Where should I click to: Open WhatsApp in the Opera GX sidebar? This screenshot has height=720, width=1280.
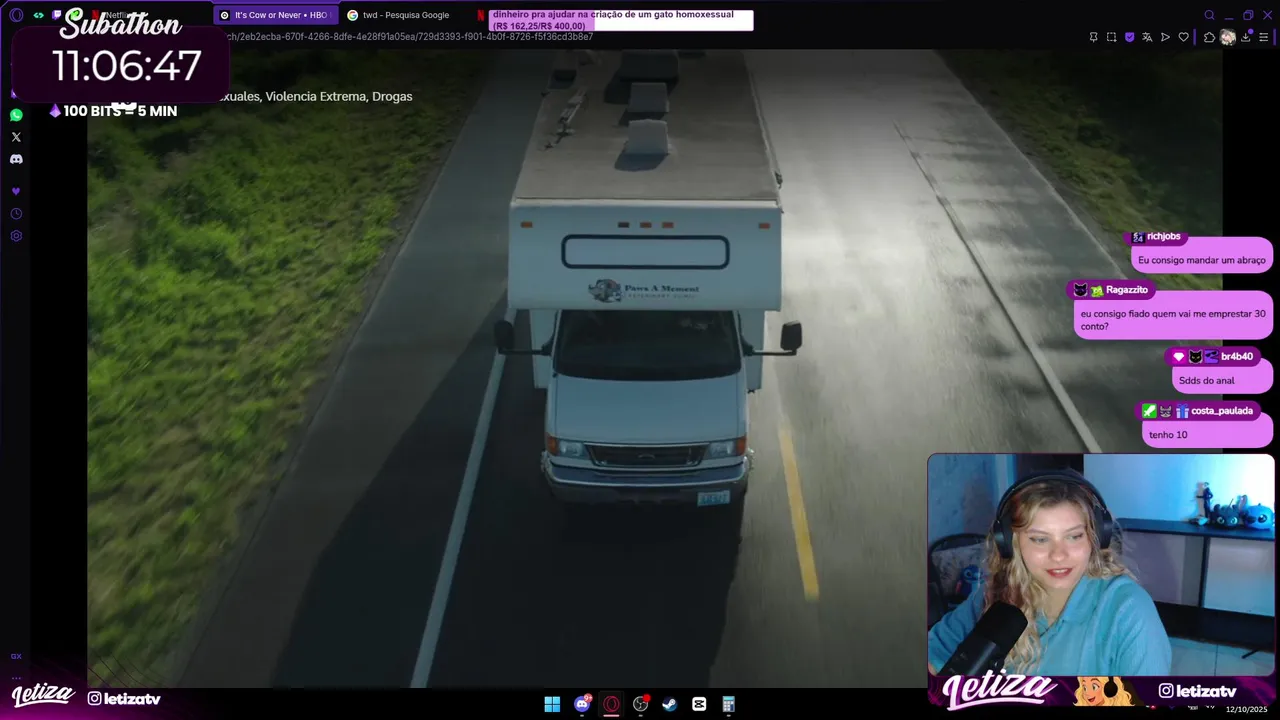pyautogui.click(x=16, y=115)
